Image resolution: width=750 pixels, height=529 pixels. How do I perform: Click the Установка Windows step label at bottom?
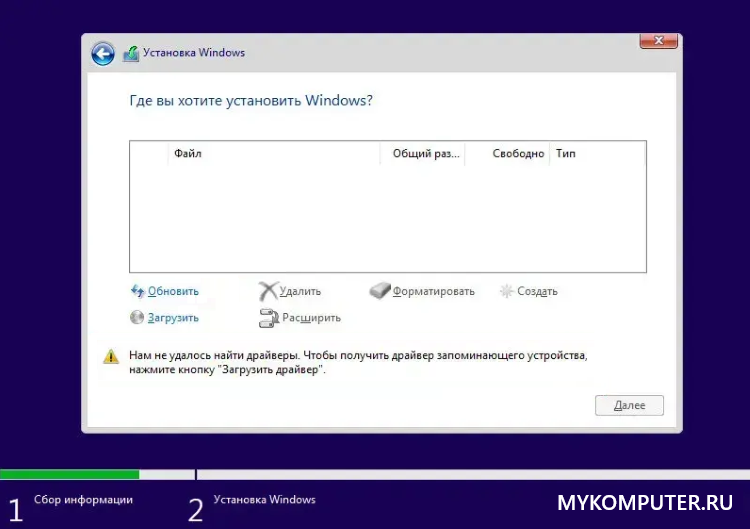pos(265,499)
